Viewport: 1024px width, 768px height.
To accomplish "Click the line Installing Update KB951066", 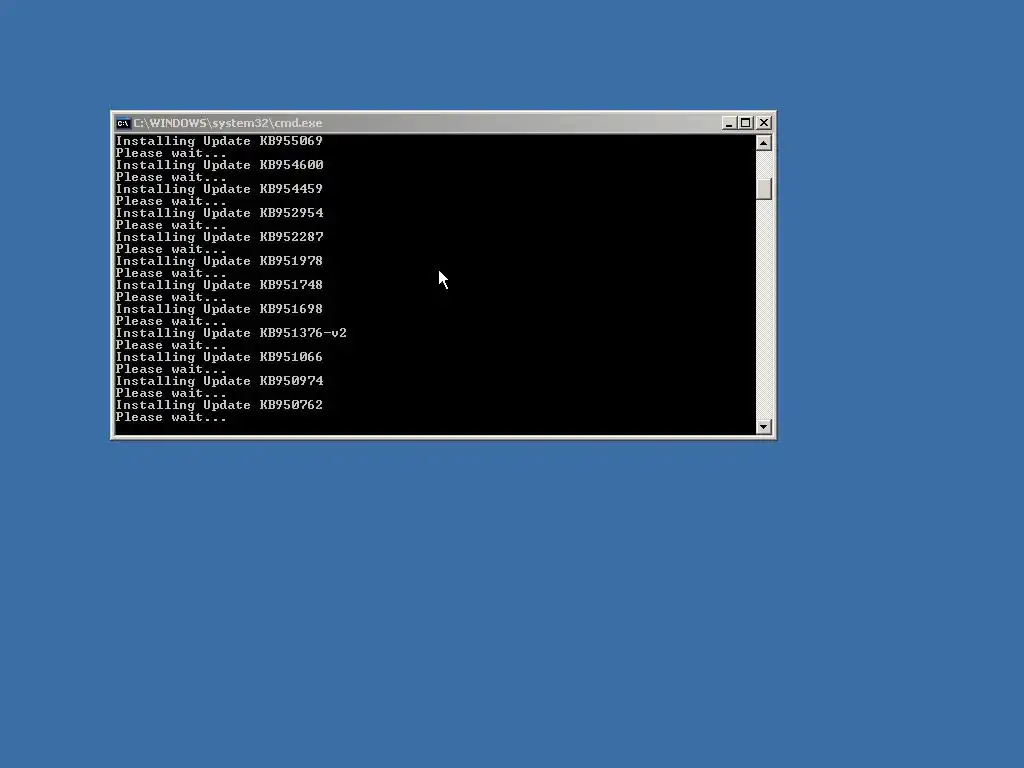I will coord(219,357).
